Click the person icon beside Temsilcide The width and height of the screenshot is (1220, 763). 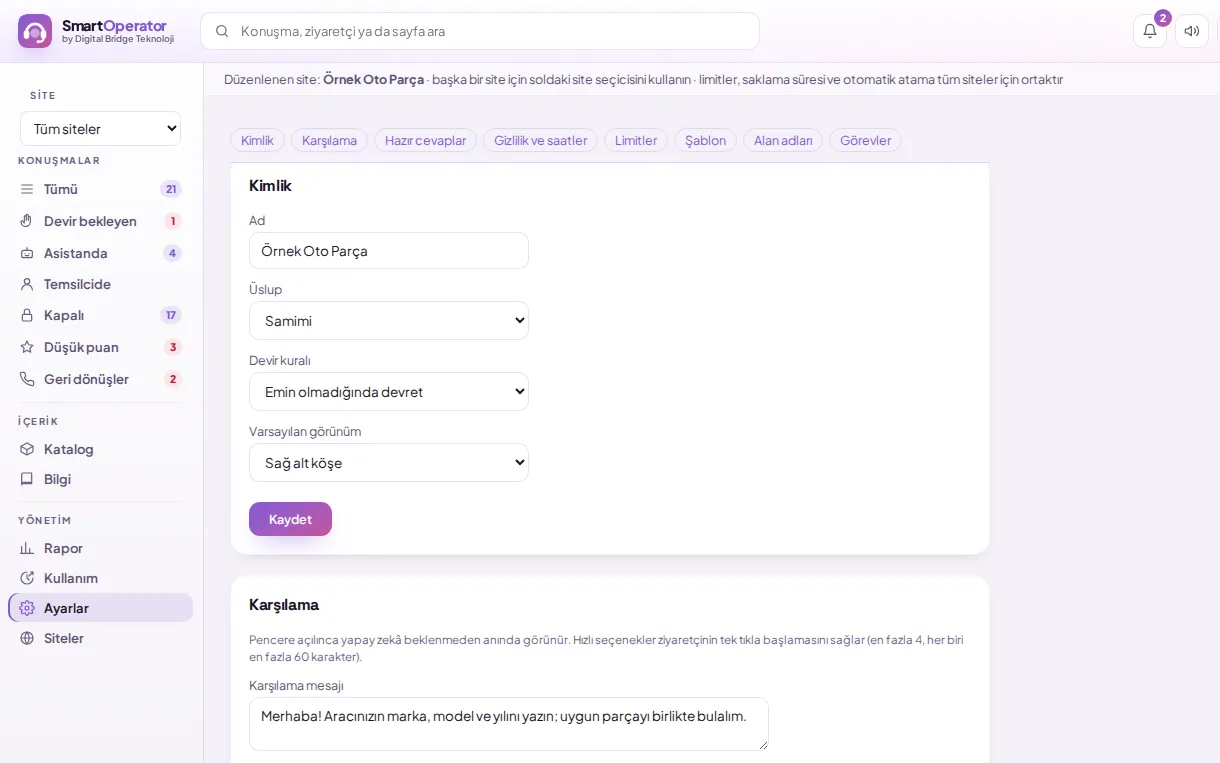27,284
